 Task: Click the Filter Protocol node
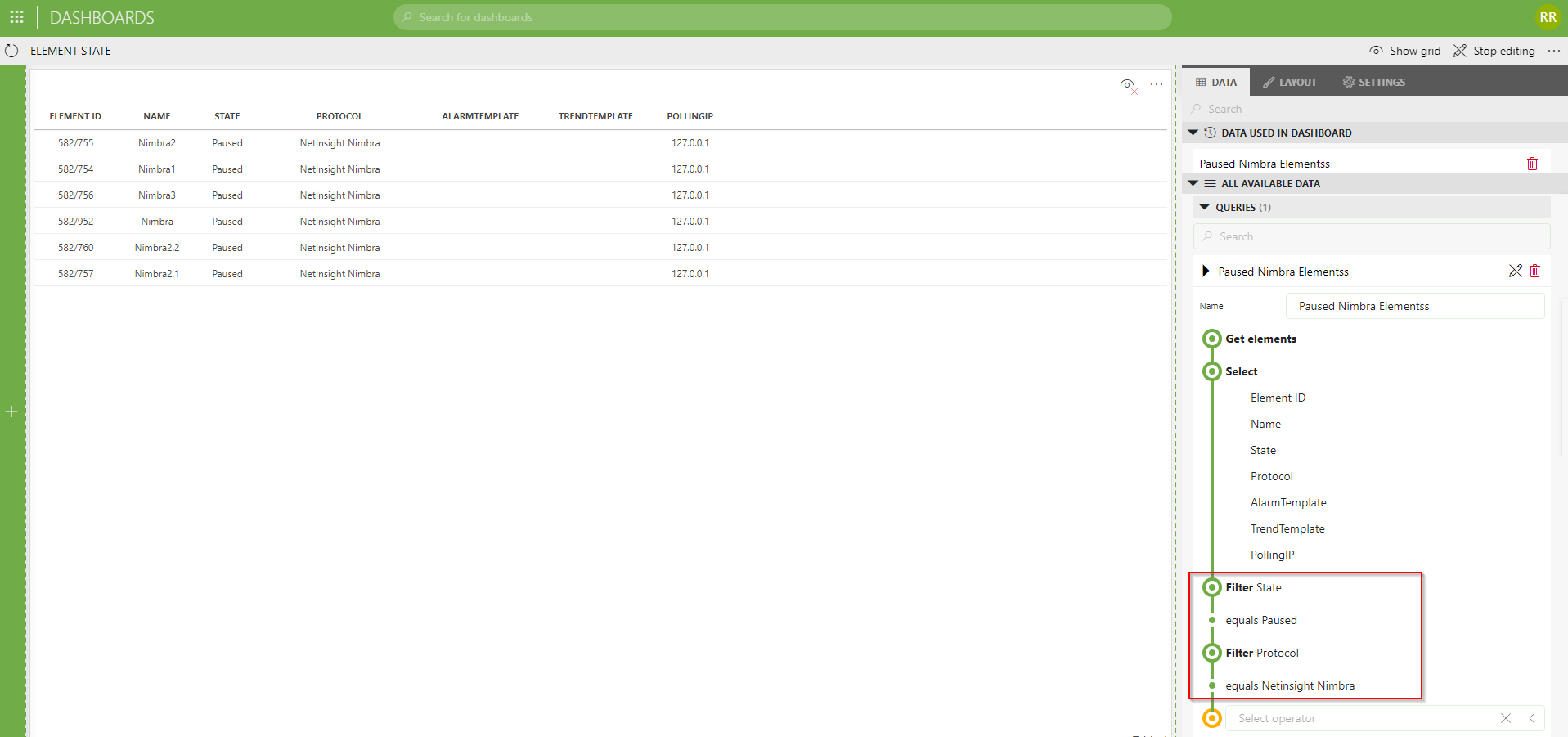(1261, 653)
